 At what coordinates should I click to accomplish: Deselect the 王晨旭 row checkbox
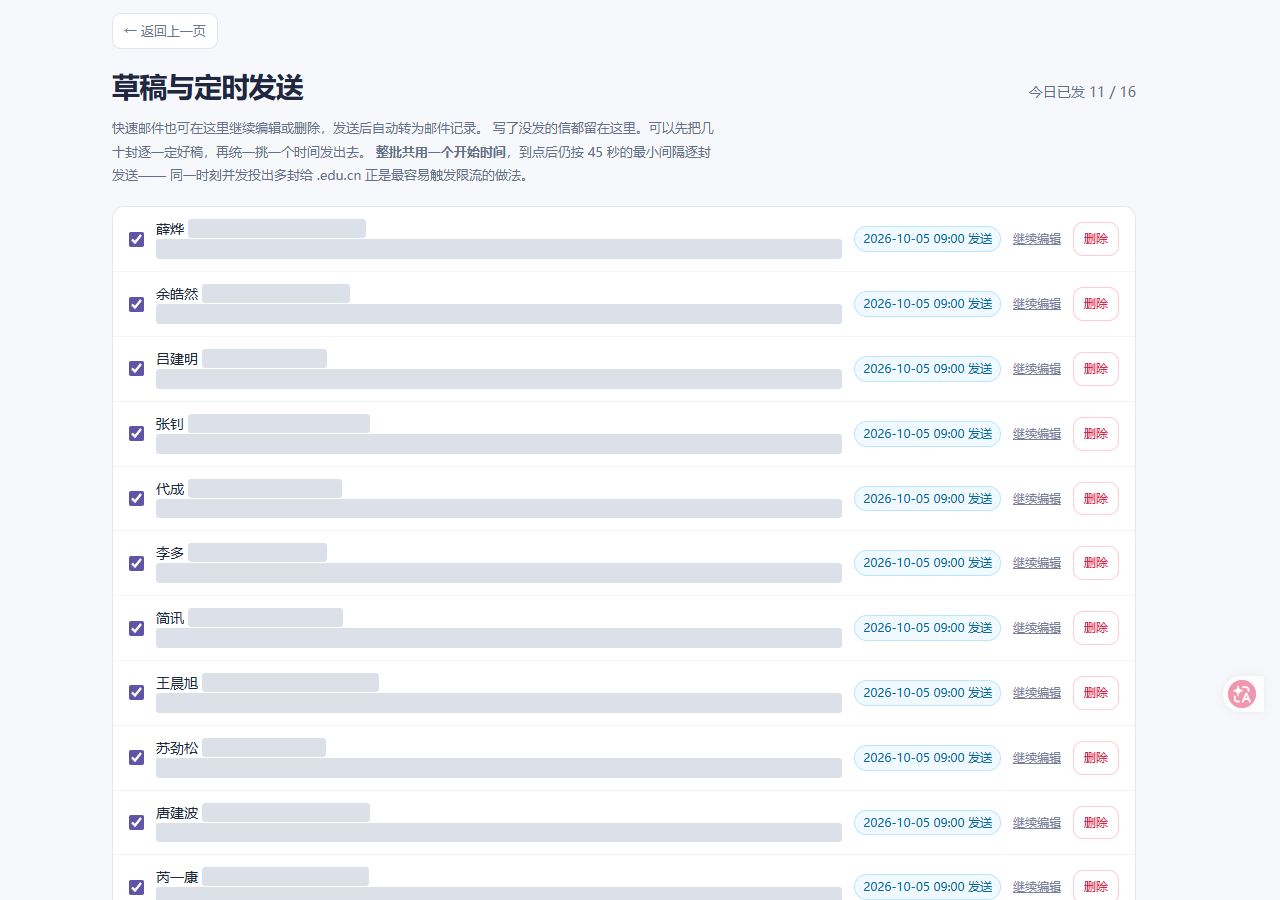[x=137, y=693]
